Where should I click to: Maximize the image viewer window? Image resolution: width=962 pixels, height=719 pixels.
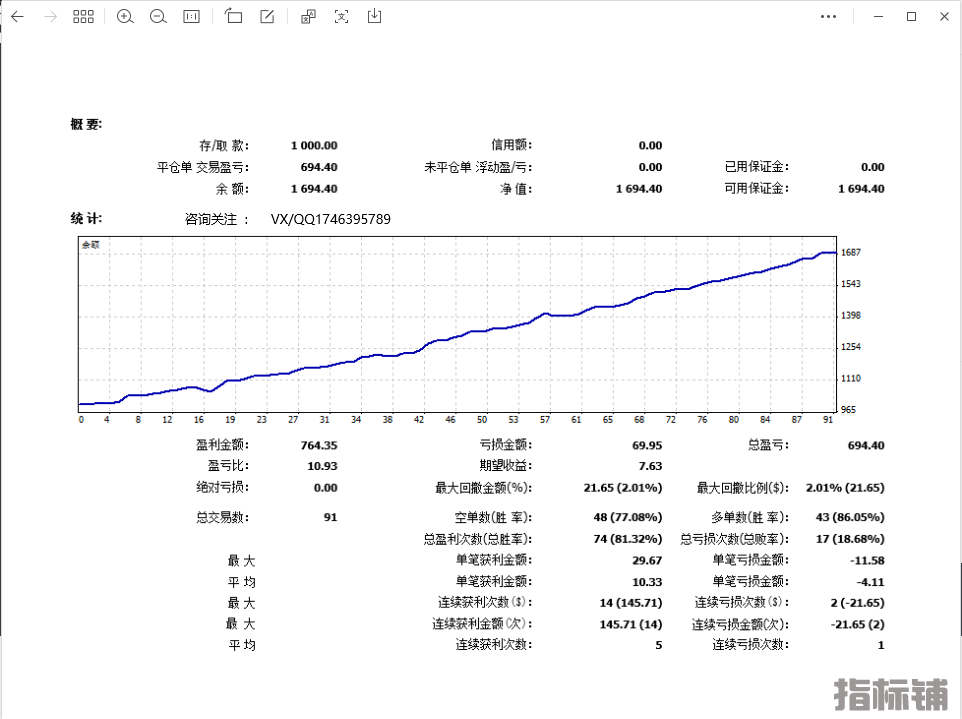(x=911, y=17)
